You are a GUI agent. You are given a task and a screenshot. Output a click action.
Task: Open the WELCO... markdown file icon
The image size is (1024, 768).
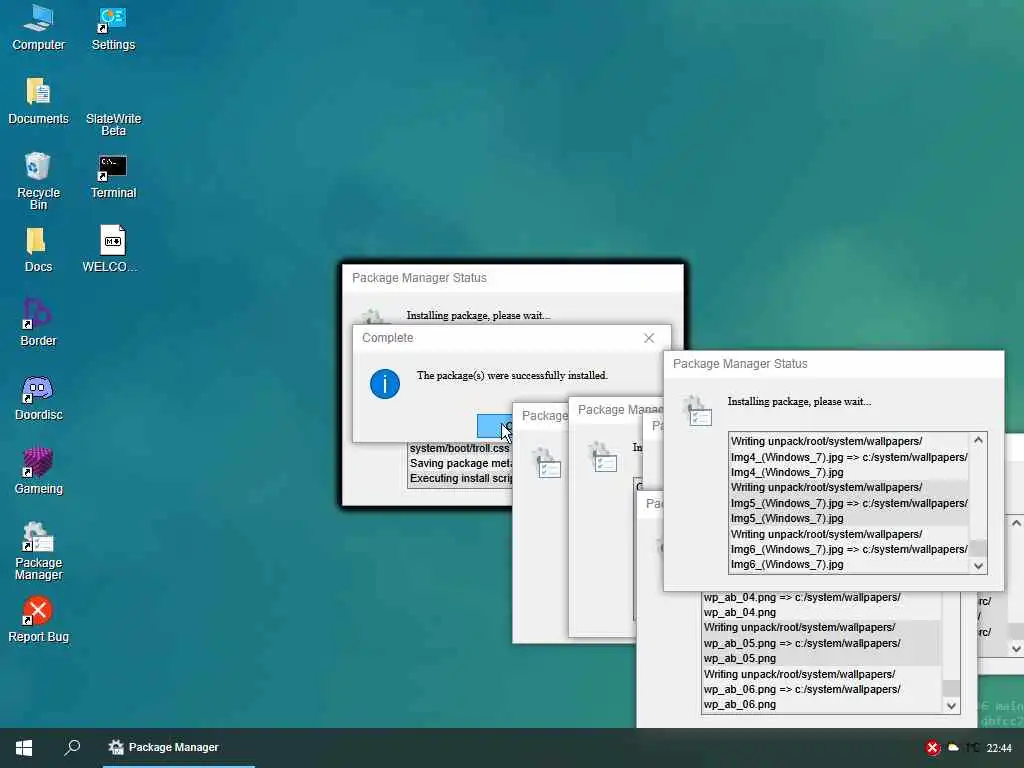point(111,249)
